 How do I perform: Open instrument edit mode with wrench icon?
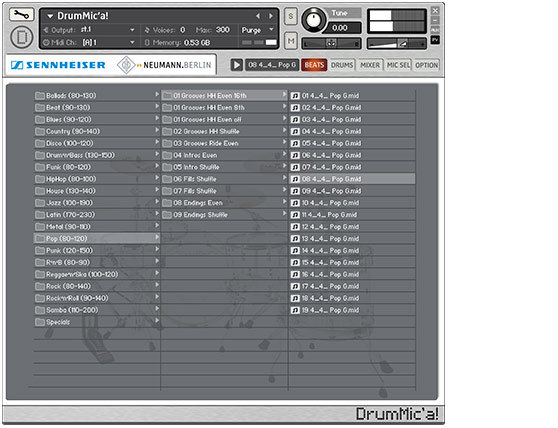[21, 15]
